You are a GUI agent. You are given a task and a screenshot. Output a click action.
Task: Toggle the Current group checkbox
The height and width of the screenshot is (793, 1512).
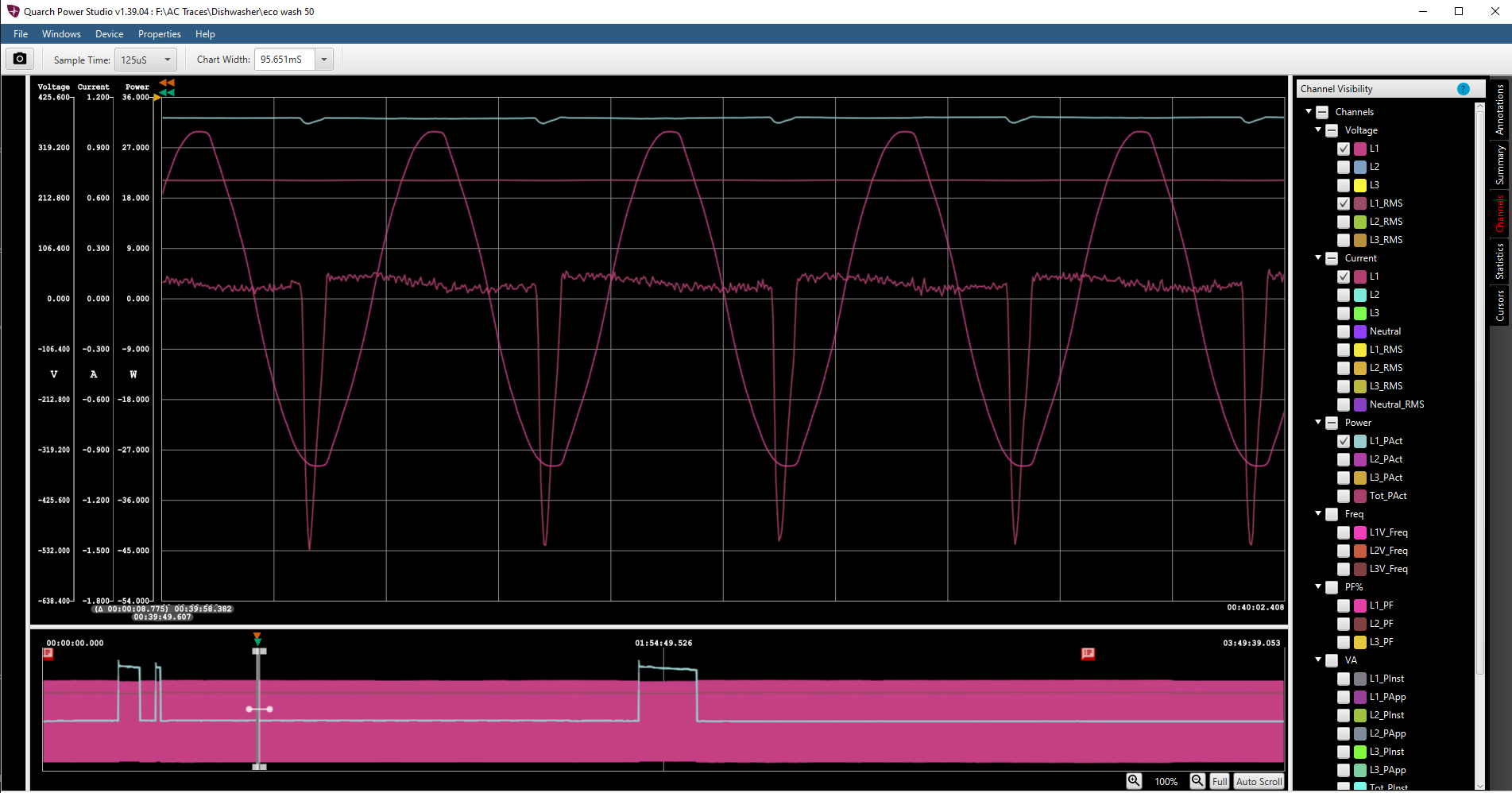click(x=1332, y=258)
